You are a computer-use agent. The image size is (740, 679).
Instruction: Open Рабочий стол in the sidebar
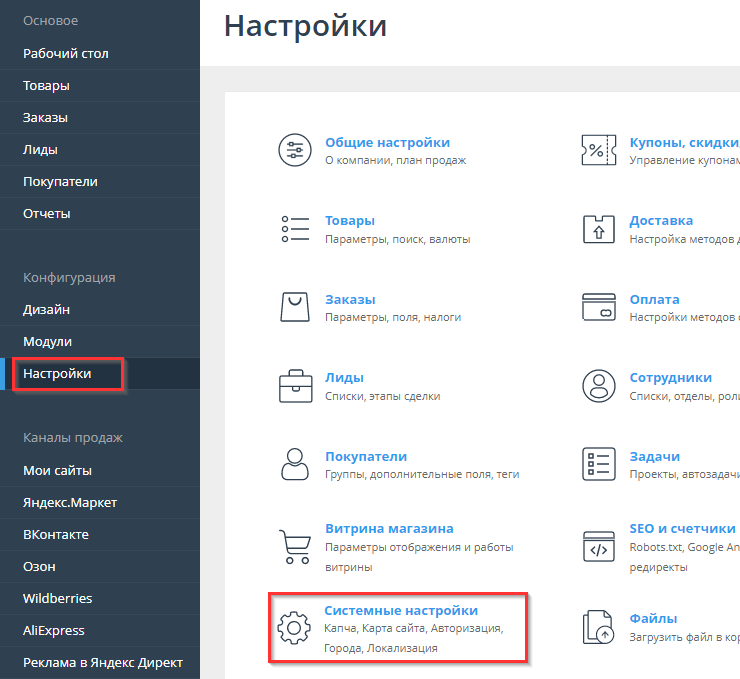point(66,53)
